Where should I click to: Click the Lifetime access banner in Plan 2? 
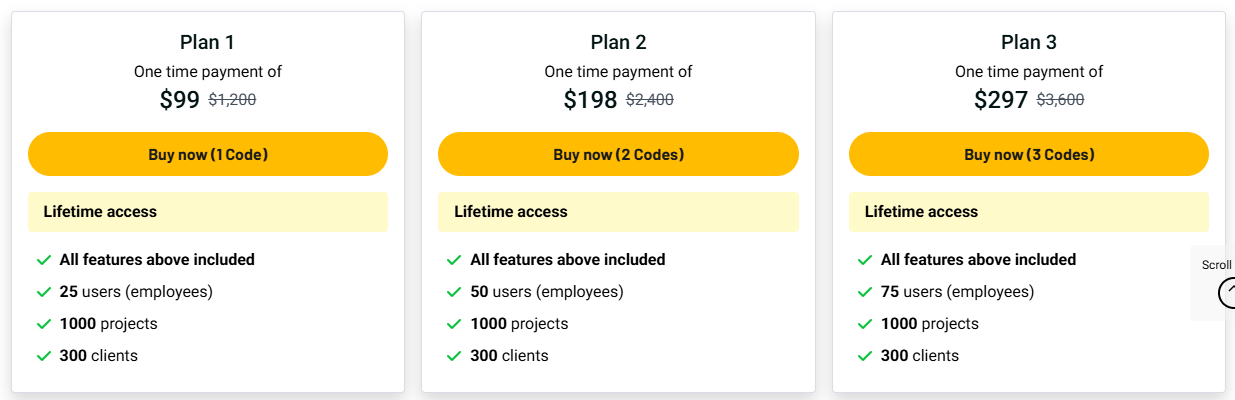point(618,212)
